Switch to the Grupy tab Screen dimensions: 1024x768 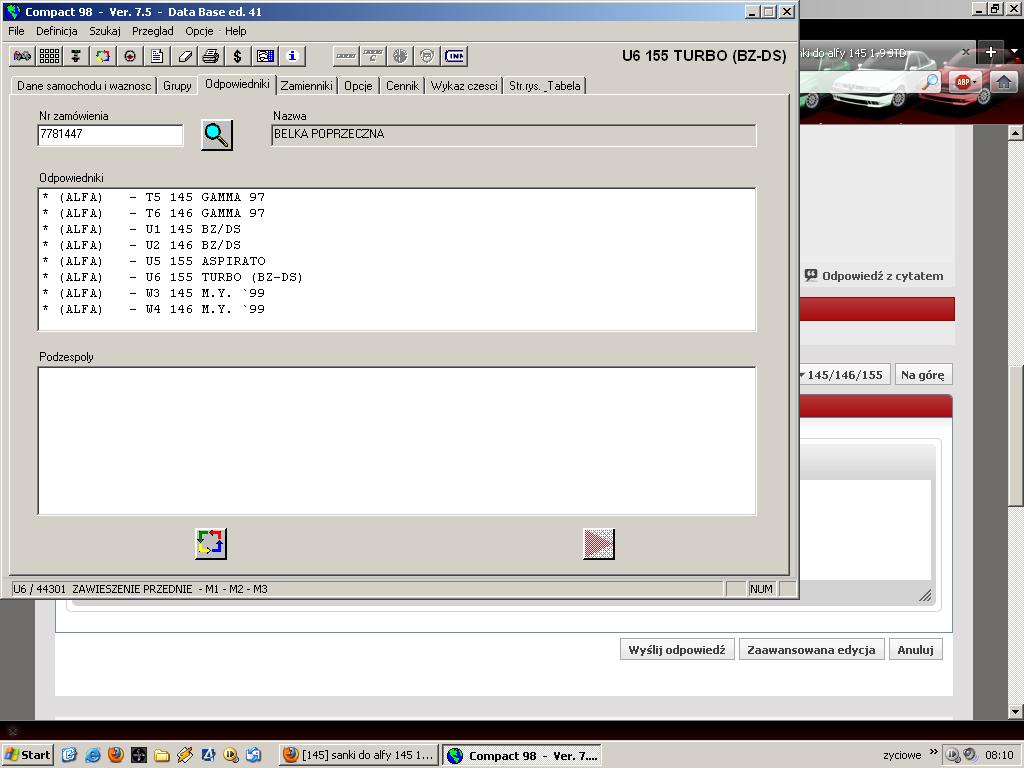[x=177, y=86]
